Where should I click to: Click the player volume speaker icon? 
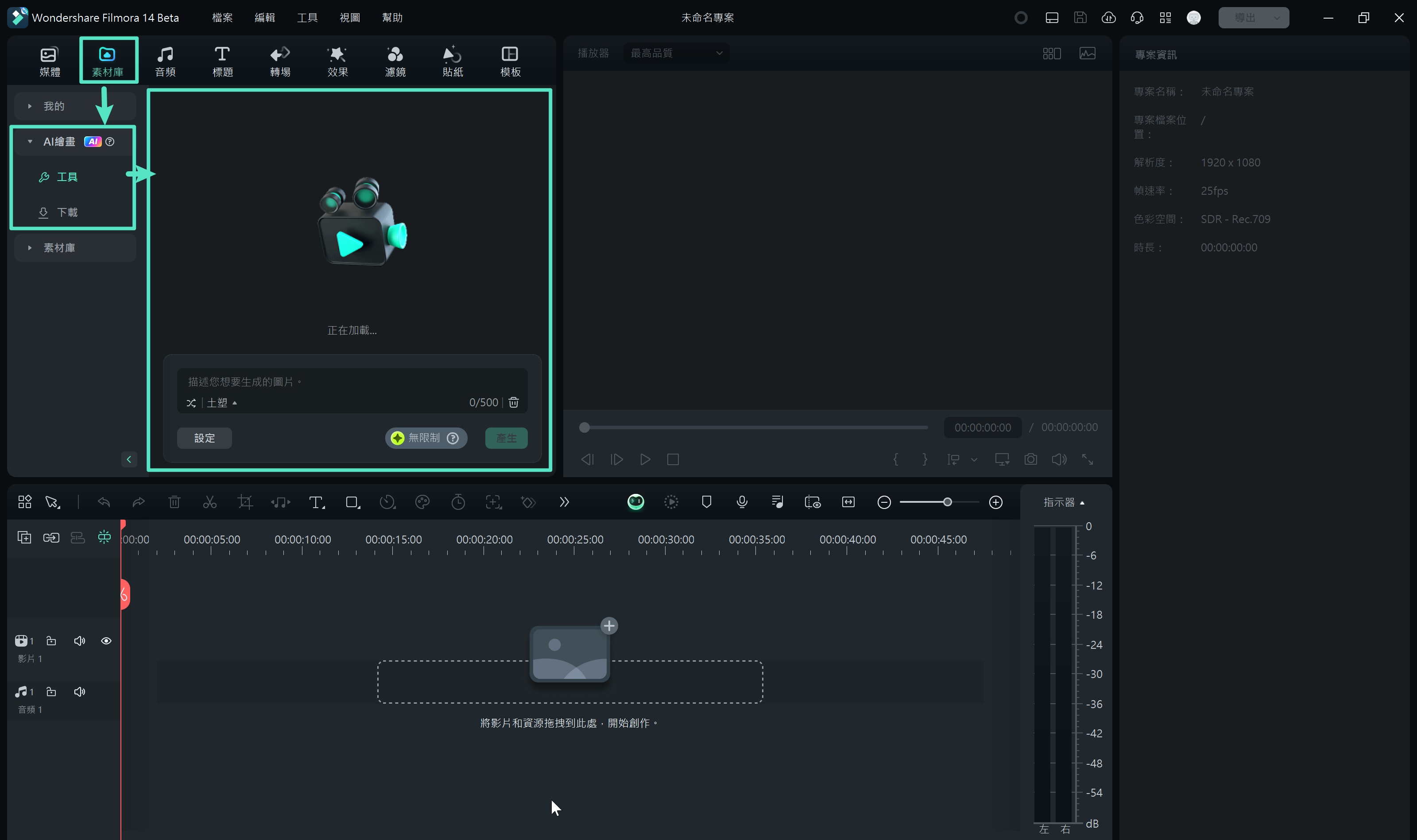[x=1059, y=460]
